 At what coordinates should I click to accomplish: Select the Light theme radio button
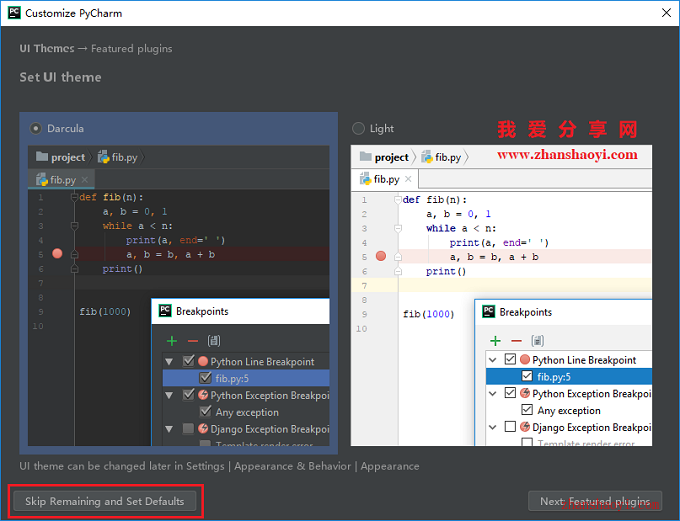[358, 128]
